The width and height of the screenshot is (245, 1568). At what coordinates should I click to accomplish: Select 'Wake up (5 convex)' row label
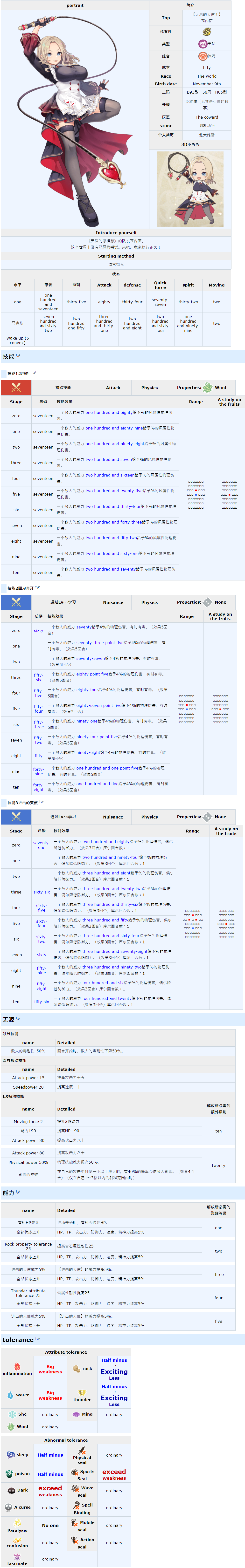click(18, 340)
